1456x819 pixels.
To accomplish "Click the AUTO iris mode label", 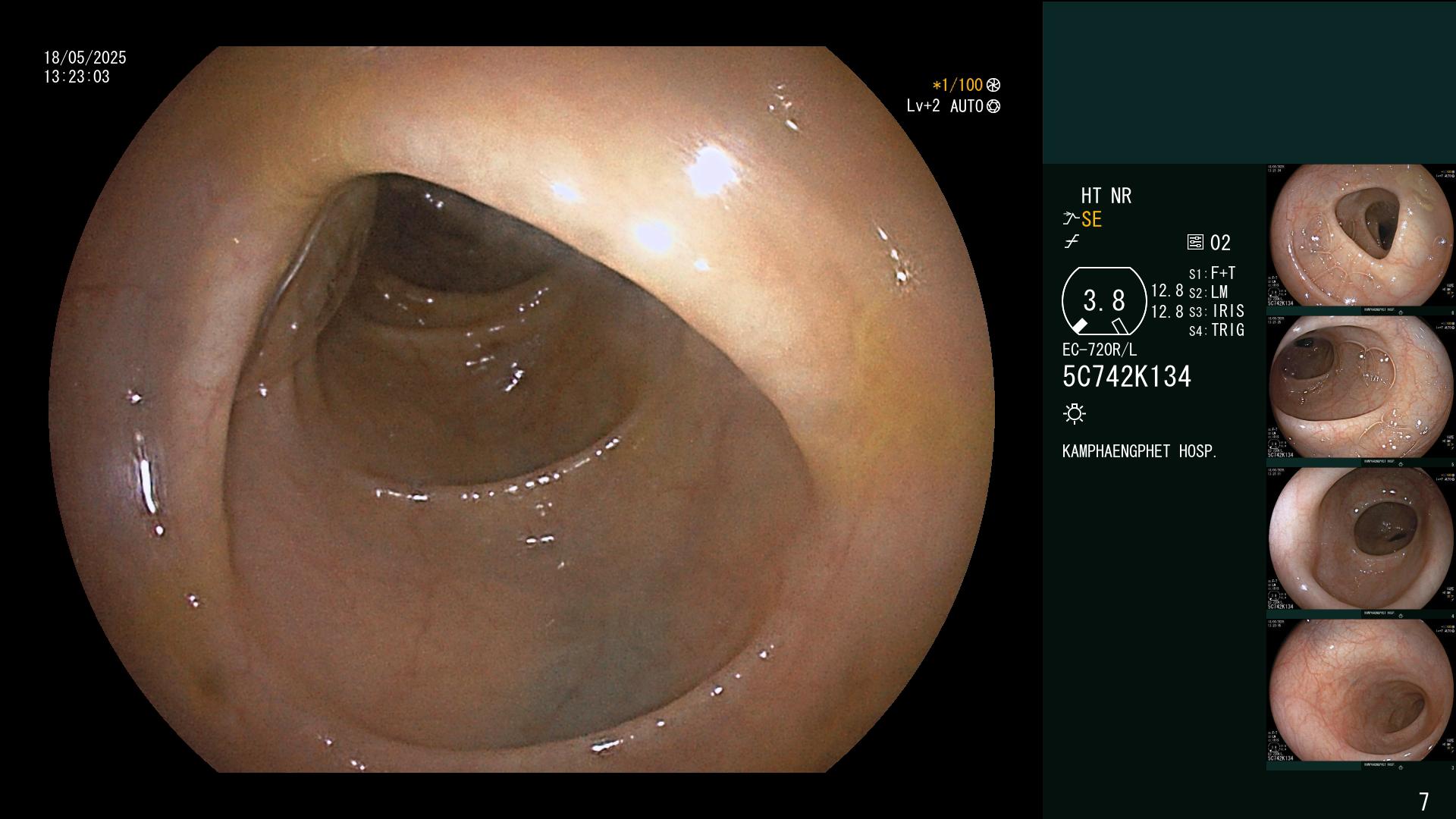I will [x=967, y=107].
